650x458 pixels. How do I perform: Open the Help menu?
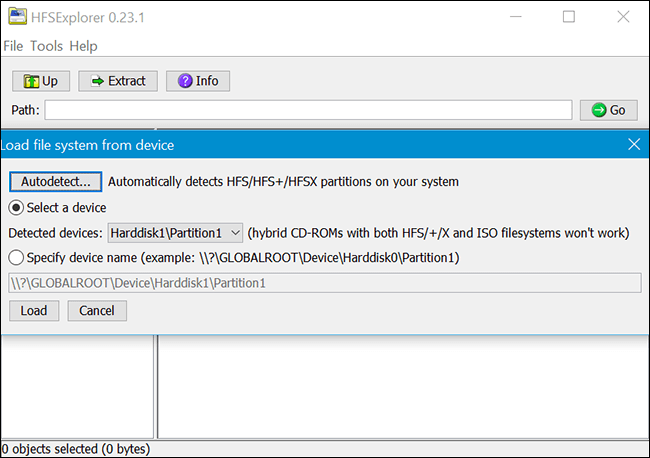pos(84,46)
